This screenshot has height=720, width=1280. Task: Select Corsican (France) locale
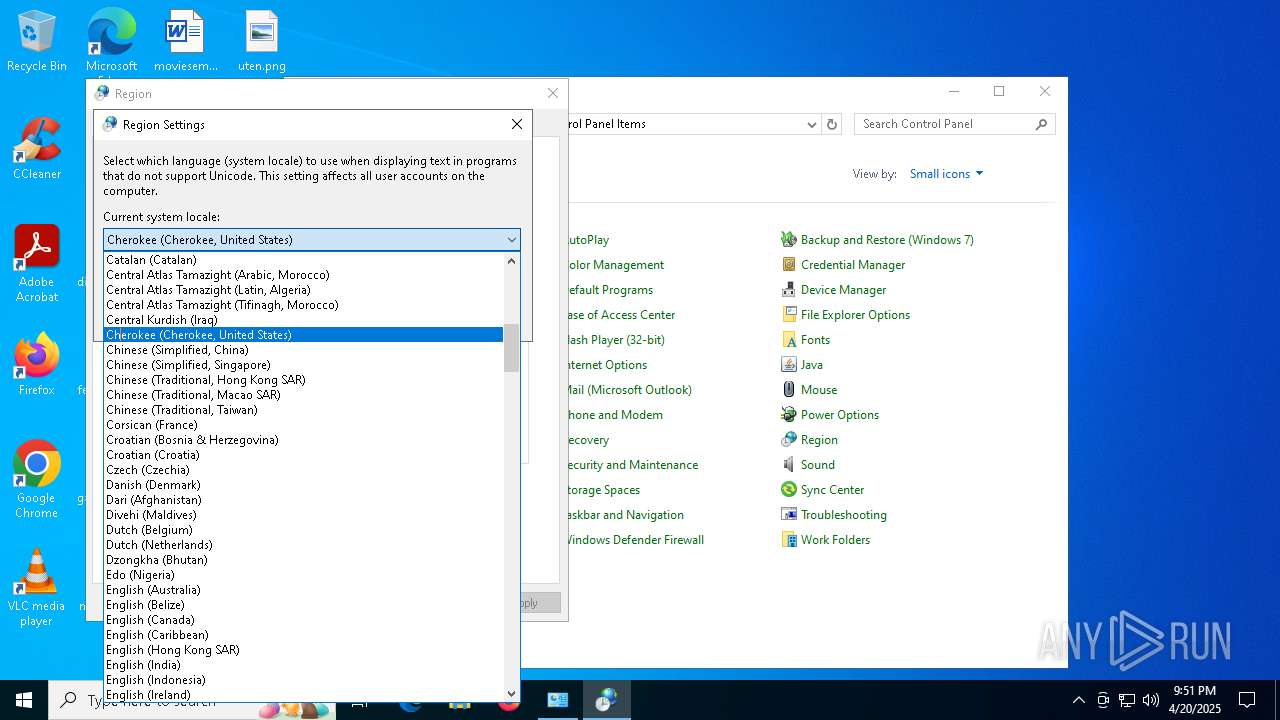[x=304, y=425]
